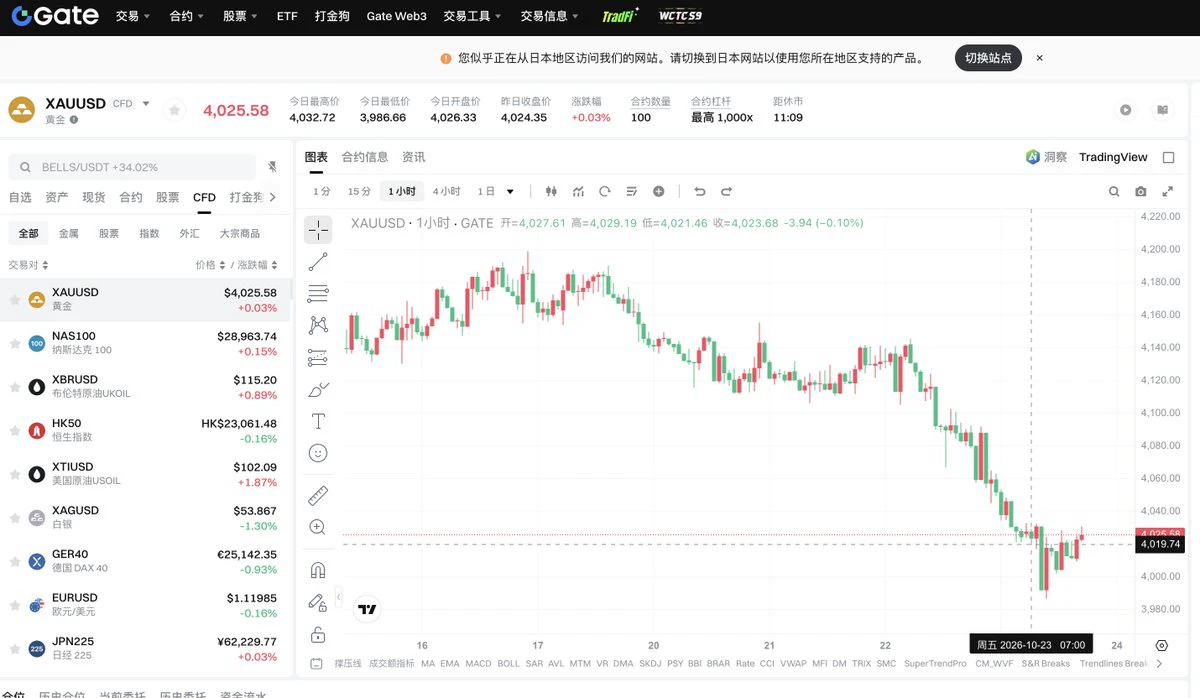Click the chart symbol search magnifier
The image size is (1200, 698).
1114,191
